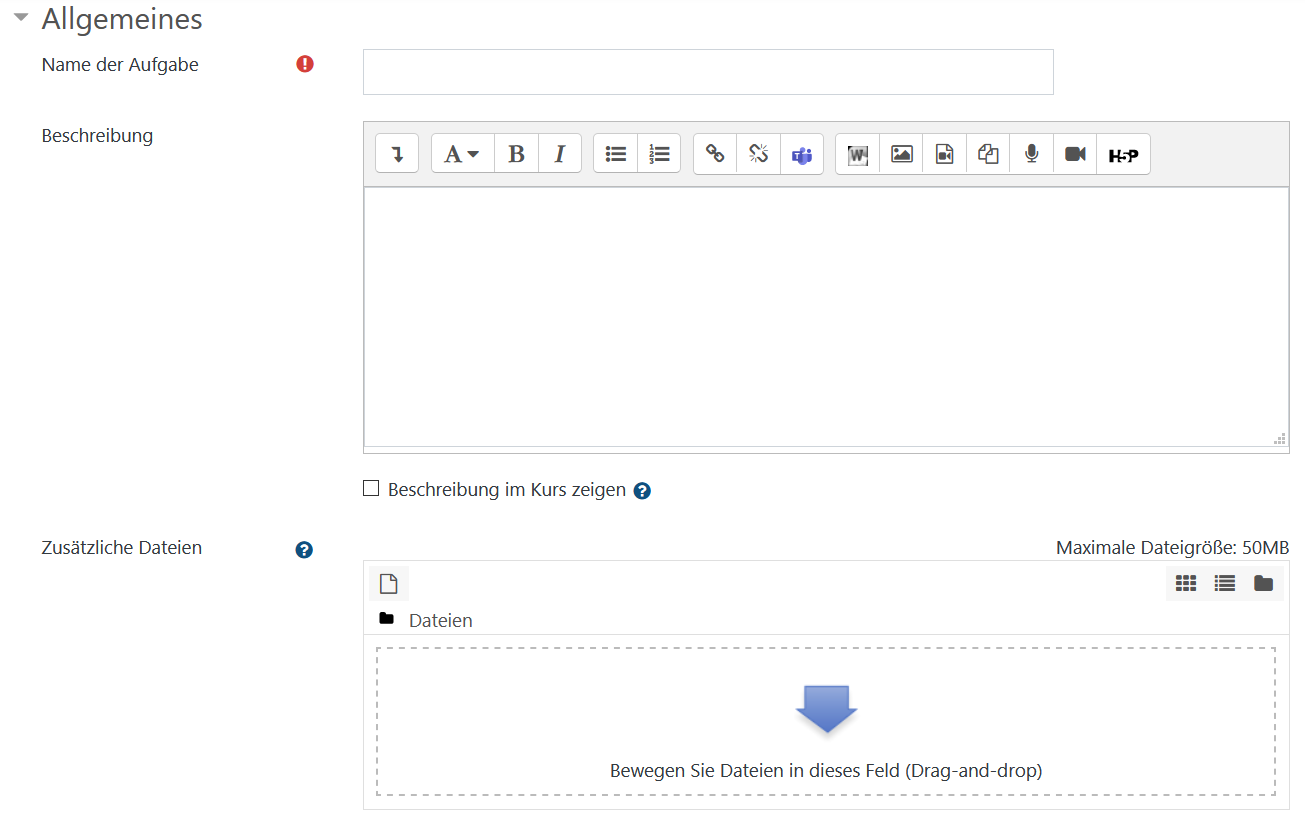Expand the editor toolbar with the arrow button
The image size is (1305, 824).
[x=397, y=154]
